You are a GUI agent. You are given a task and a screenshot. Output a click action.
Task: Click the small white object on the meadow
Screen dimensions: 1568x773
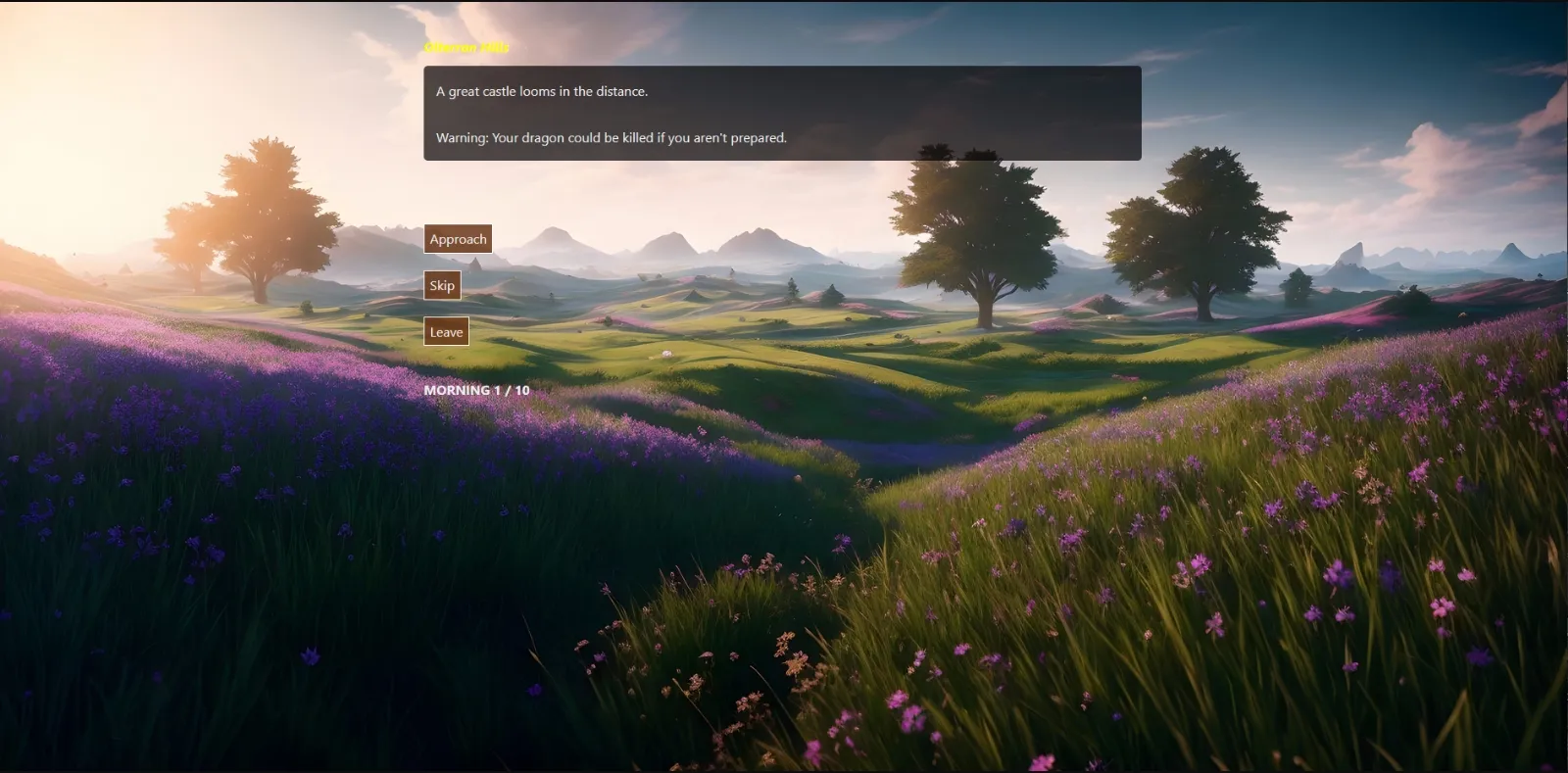click(666, 354)
